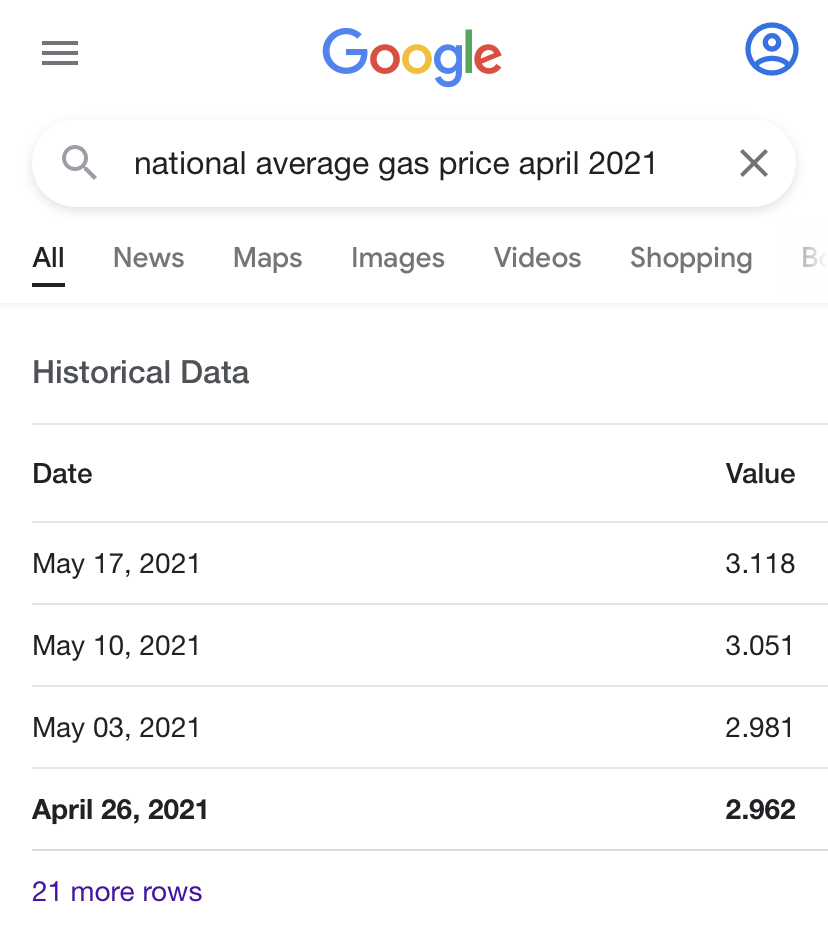Go to the Videos tab
This screenshot has height=933, width=828.
[x=537, y=258]
